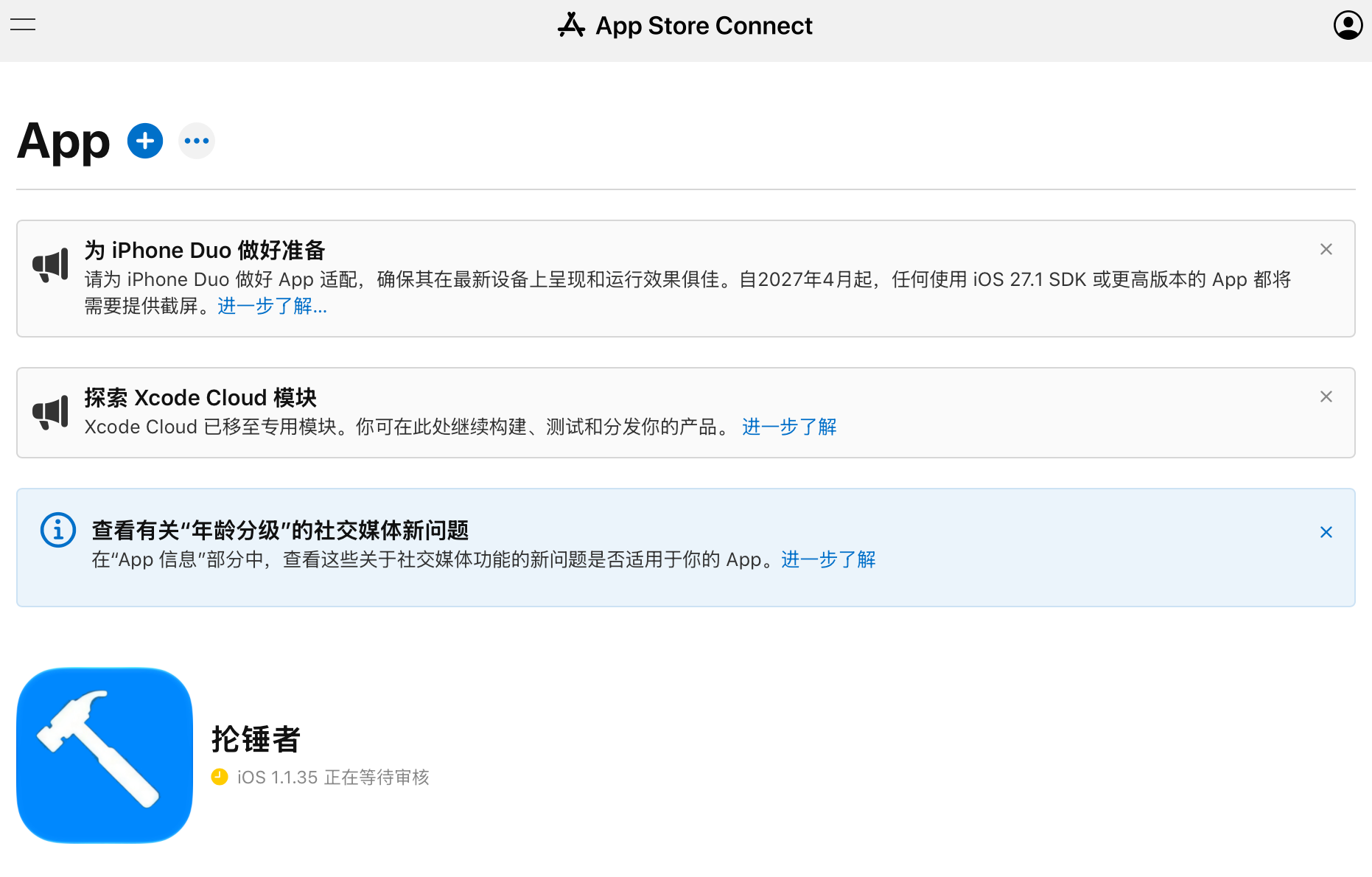Click the iOS 1.1.35 正在等待审核 status text
This screenshot has width=1372, height=877.
coord(333,778)
